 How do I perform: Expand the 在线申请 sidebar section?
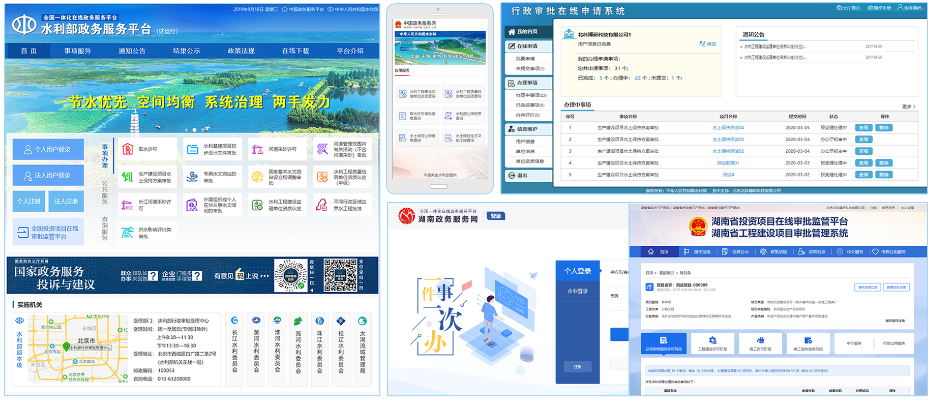pyautogui.click(x=526, y=45)
